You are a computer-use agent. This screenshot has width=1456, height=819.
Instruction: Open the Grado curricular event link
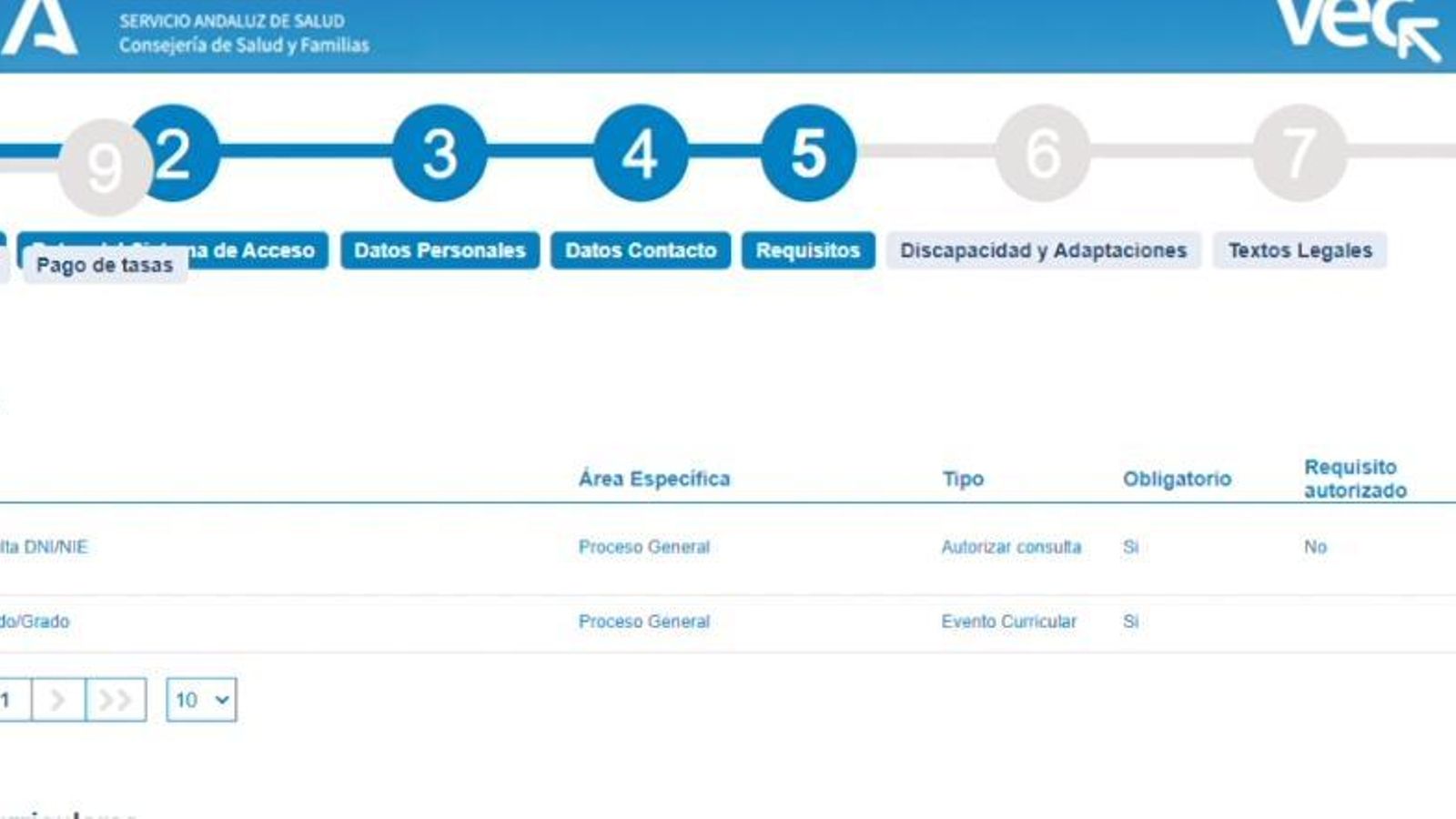tap(38, 622)
